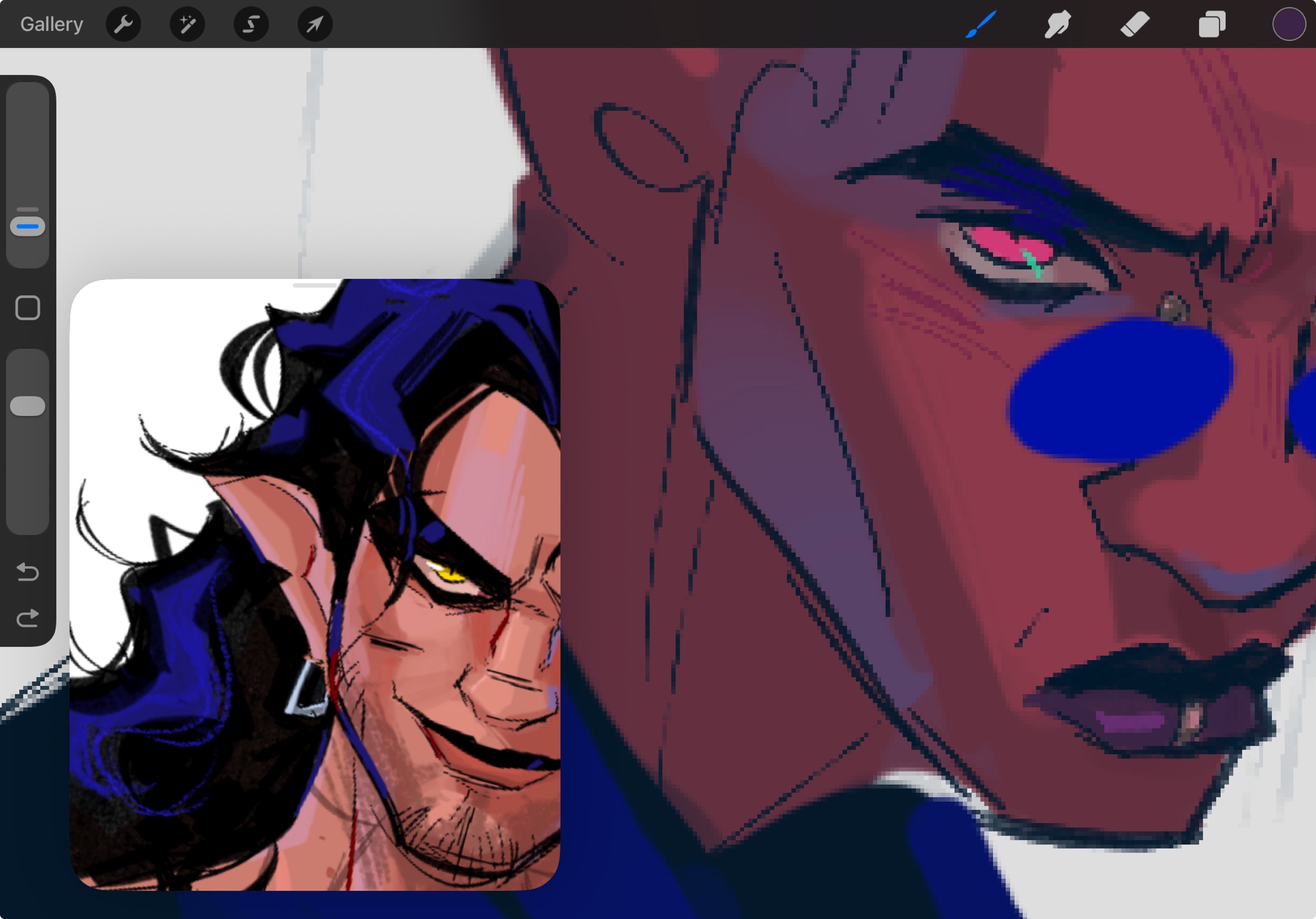The height and width of the screenshot is (919, 1316).
Task: Open the Gallery
Action: pyautogui.click(x=51, y=24)
